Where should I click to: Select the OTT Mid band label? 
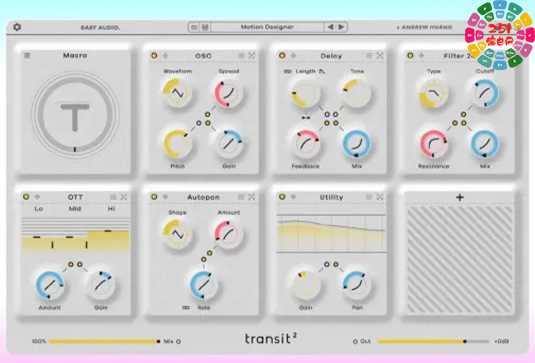[x=75, y=208]
